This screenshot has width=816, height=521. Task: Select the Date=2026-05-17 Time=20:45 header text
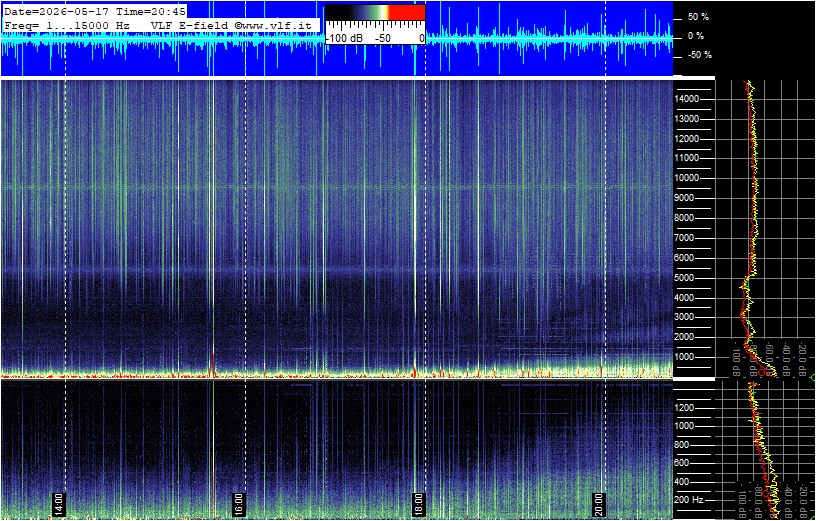[94, 11]
